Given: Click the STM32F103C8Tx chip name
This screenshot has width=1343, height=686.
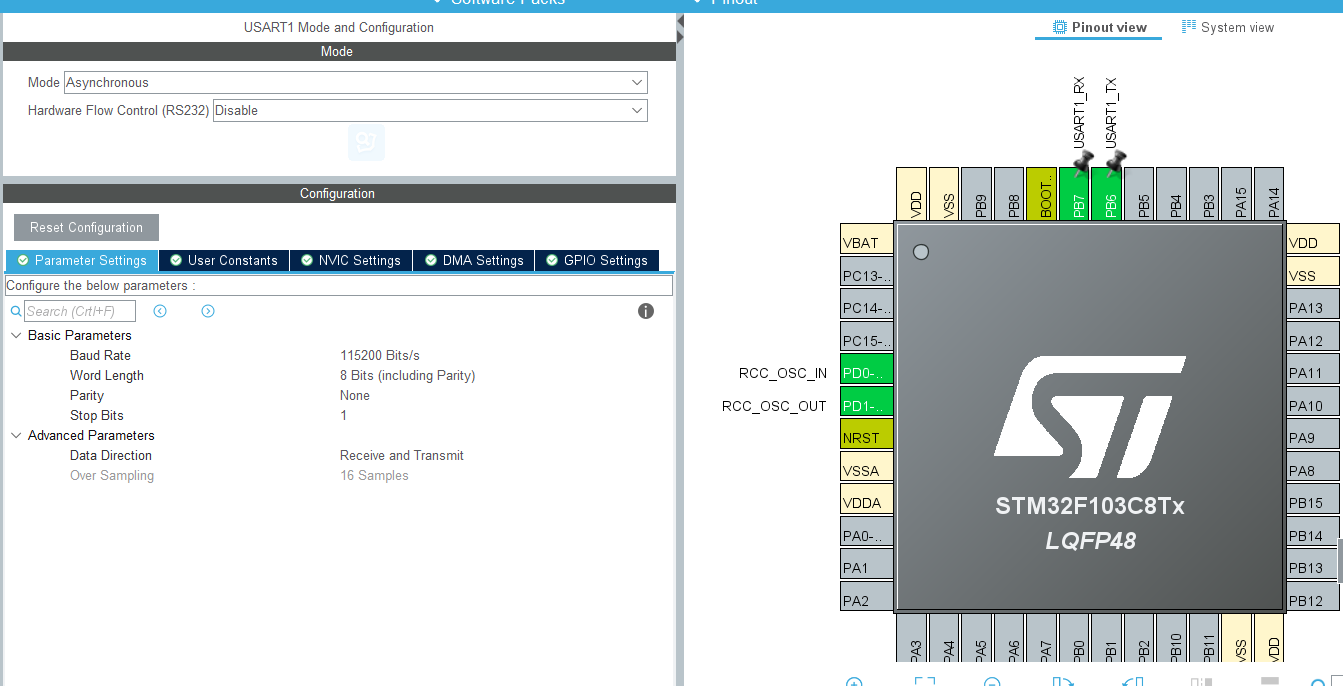Looking at the screenshot, I should pyautogui.click(x=1090, y=506).
